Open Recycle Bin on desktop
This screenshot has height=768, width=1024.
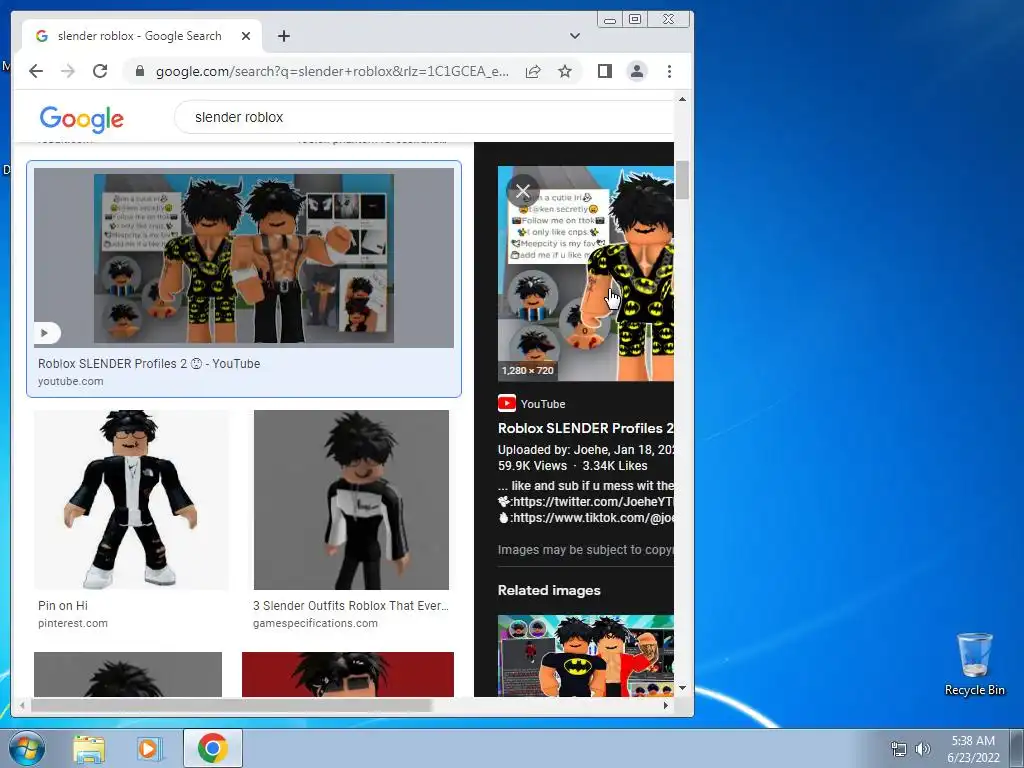coord(974,664)
